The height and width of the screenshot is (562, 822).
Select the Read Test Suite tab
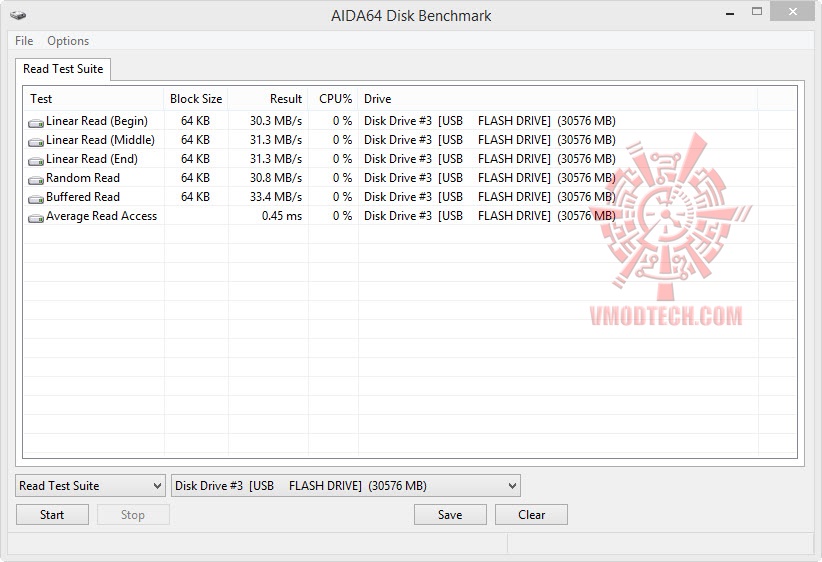[63, 69]
